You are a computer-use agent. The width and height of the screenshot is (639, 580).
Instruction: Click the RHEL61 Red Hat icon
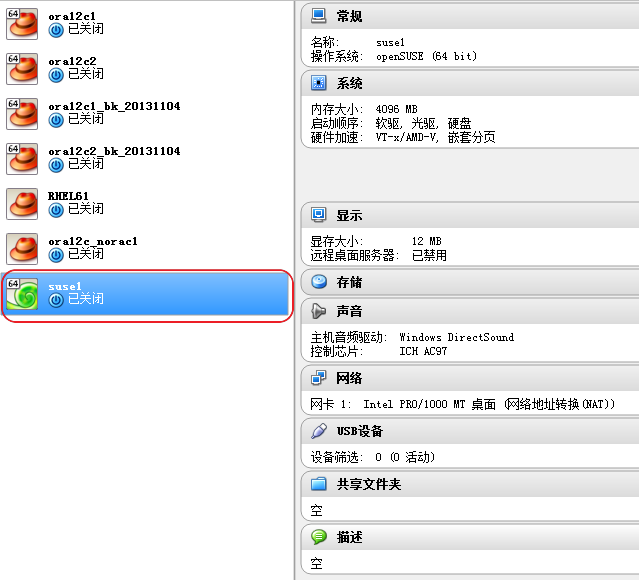tap(22, 204)
